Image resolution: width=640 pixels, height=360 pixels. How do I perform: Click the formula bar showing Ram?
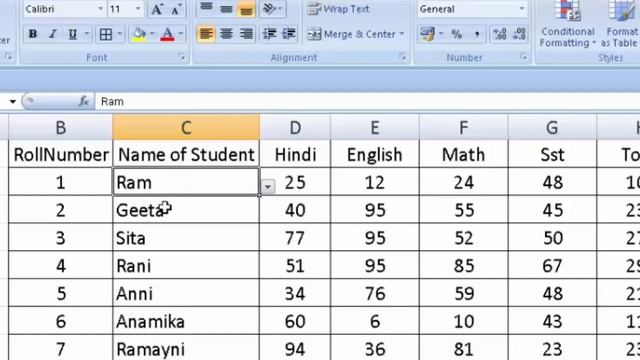click(367, 102)
